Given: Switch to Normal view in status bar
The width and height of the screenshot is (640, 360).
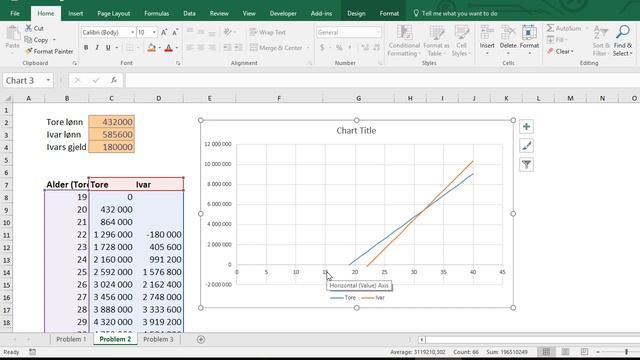Looking at the screenshot, I should [546, 352].
